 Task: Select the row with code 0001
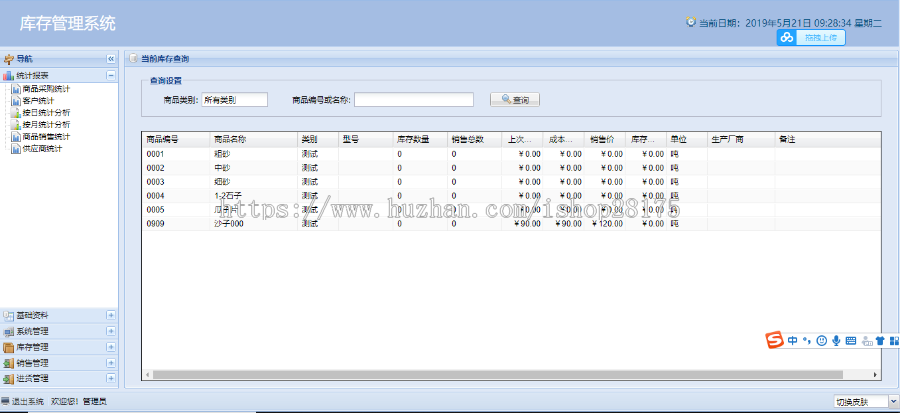click(x=511, y=154)
